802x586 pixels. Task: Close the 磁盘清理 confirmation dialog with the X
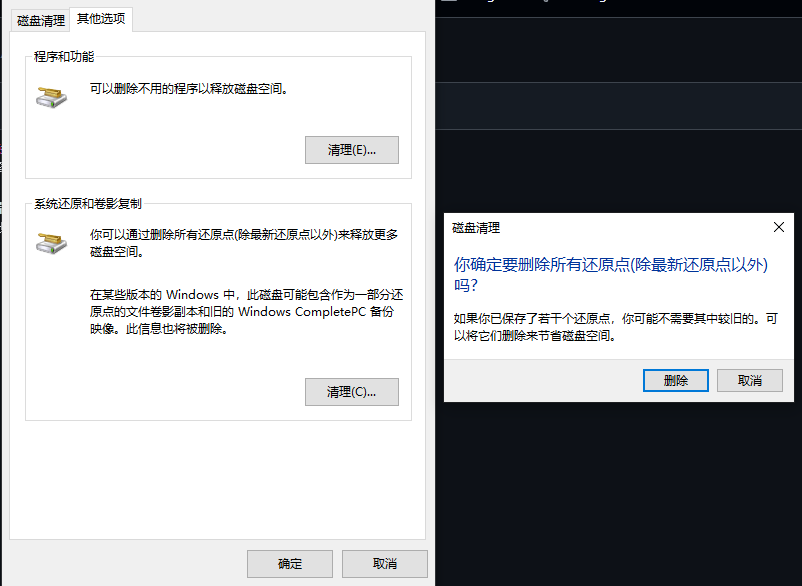(778, 227)
